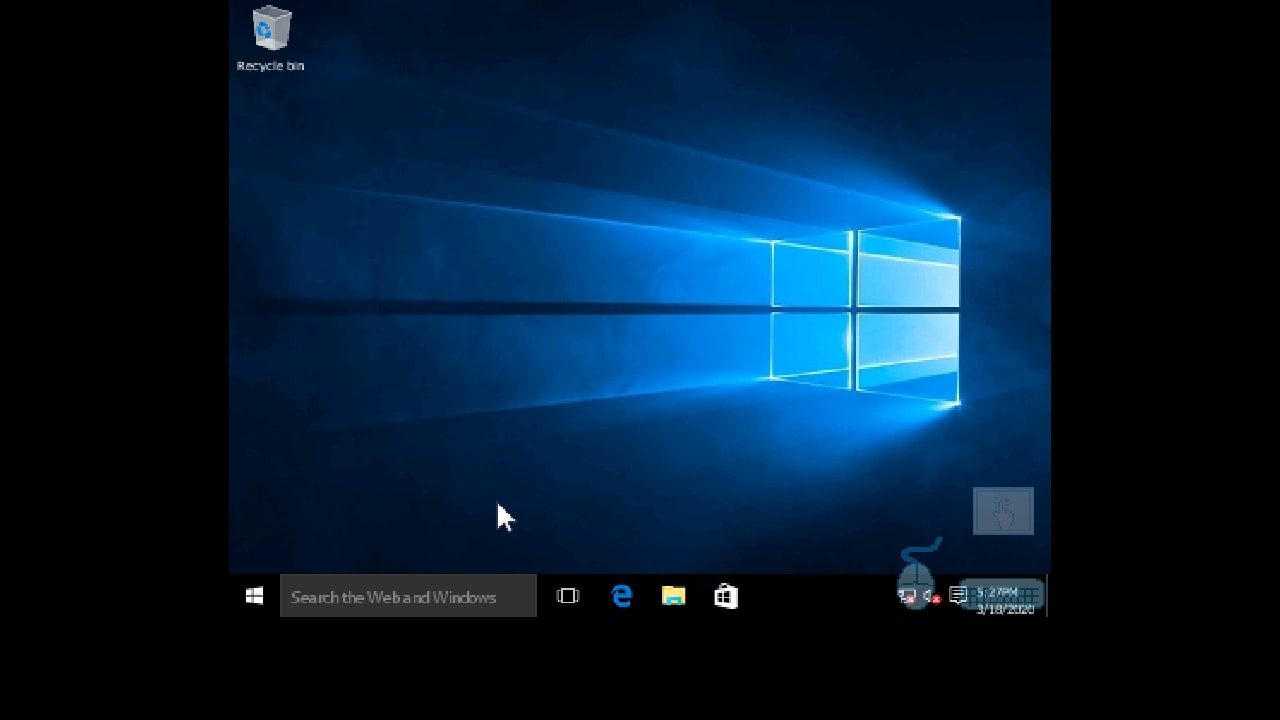This screenshot has width=1280, height=720.
Task: Click the network status tray icon
Action: click(x=907, y=596)
